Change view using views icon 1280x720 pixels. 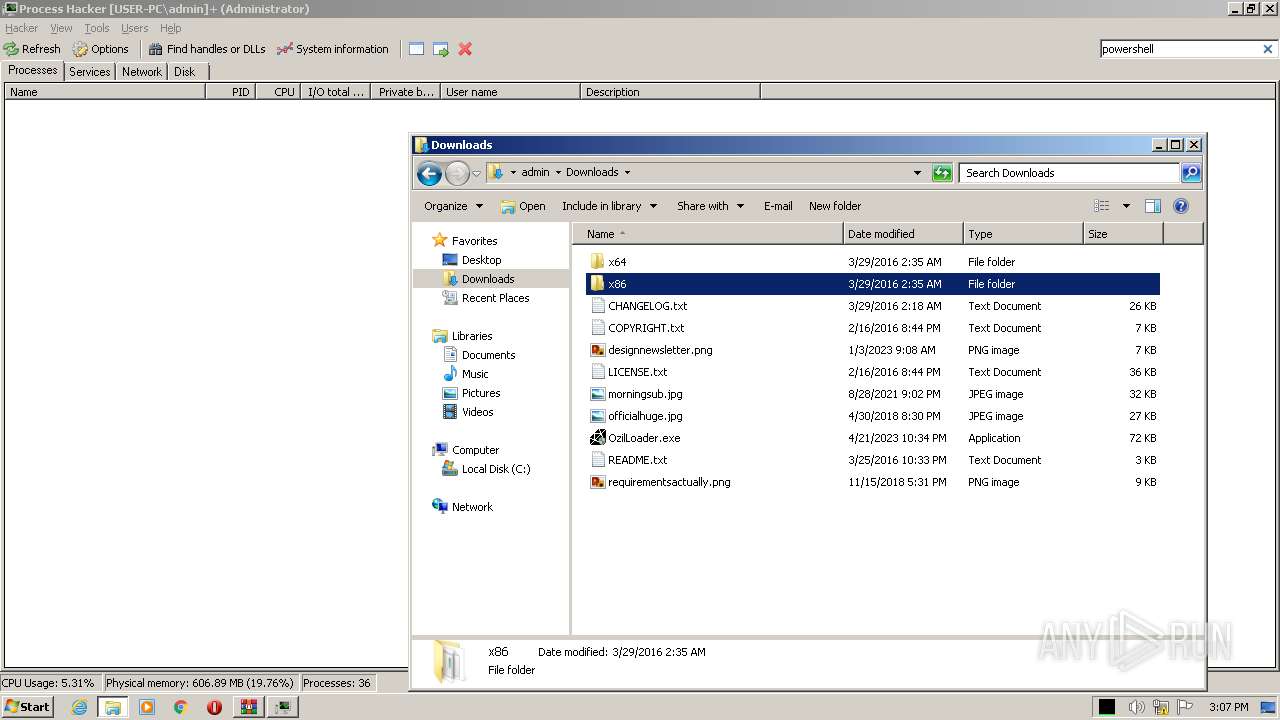pos(1102,206)
